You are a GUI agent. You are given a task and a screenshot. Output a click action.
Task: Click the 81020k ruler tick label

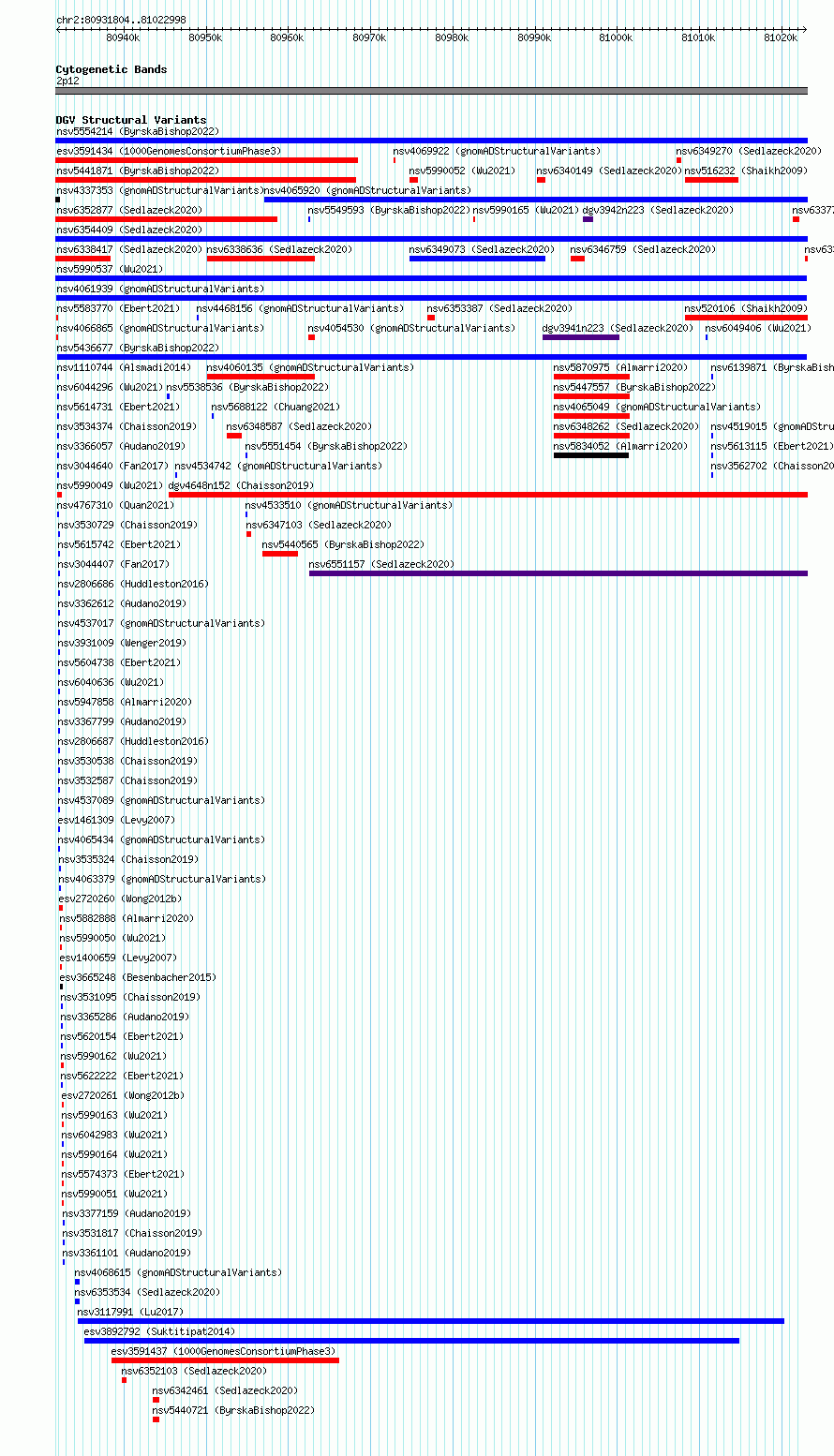pyautogui.click(x=781, y=37)
